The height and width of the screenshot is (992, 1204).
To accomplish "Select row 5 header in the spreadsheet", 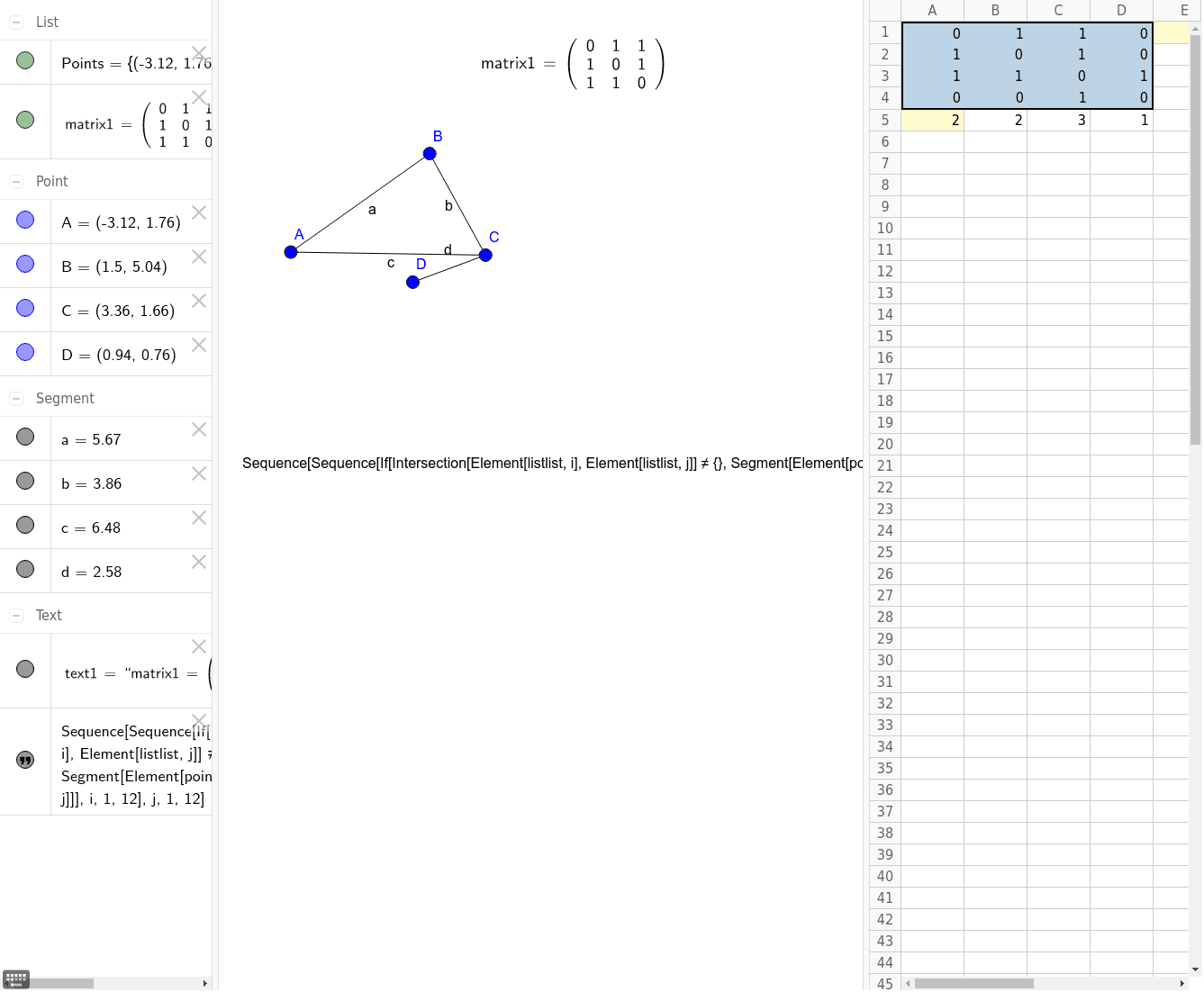I will coord(884,120).
